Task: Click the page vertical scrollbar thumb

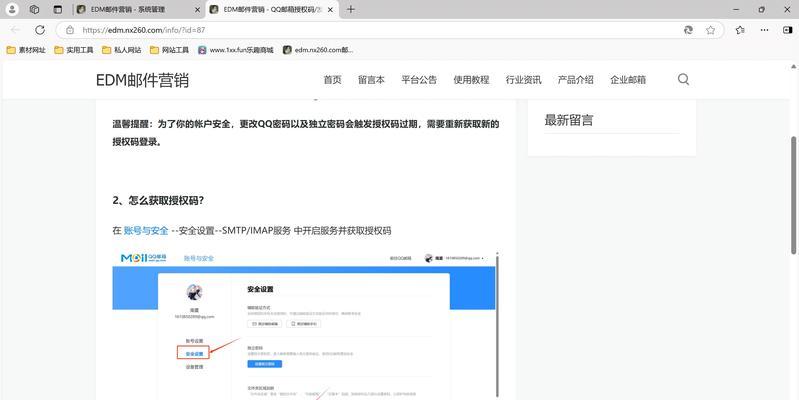Action: 794,195
